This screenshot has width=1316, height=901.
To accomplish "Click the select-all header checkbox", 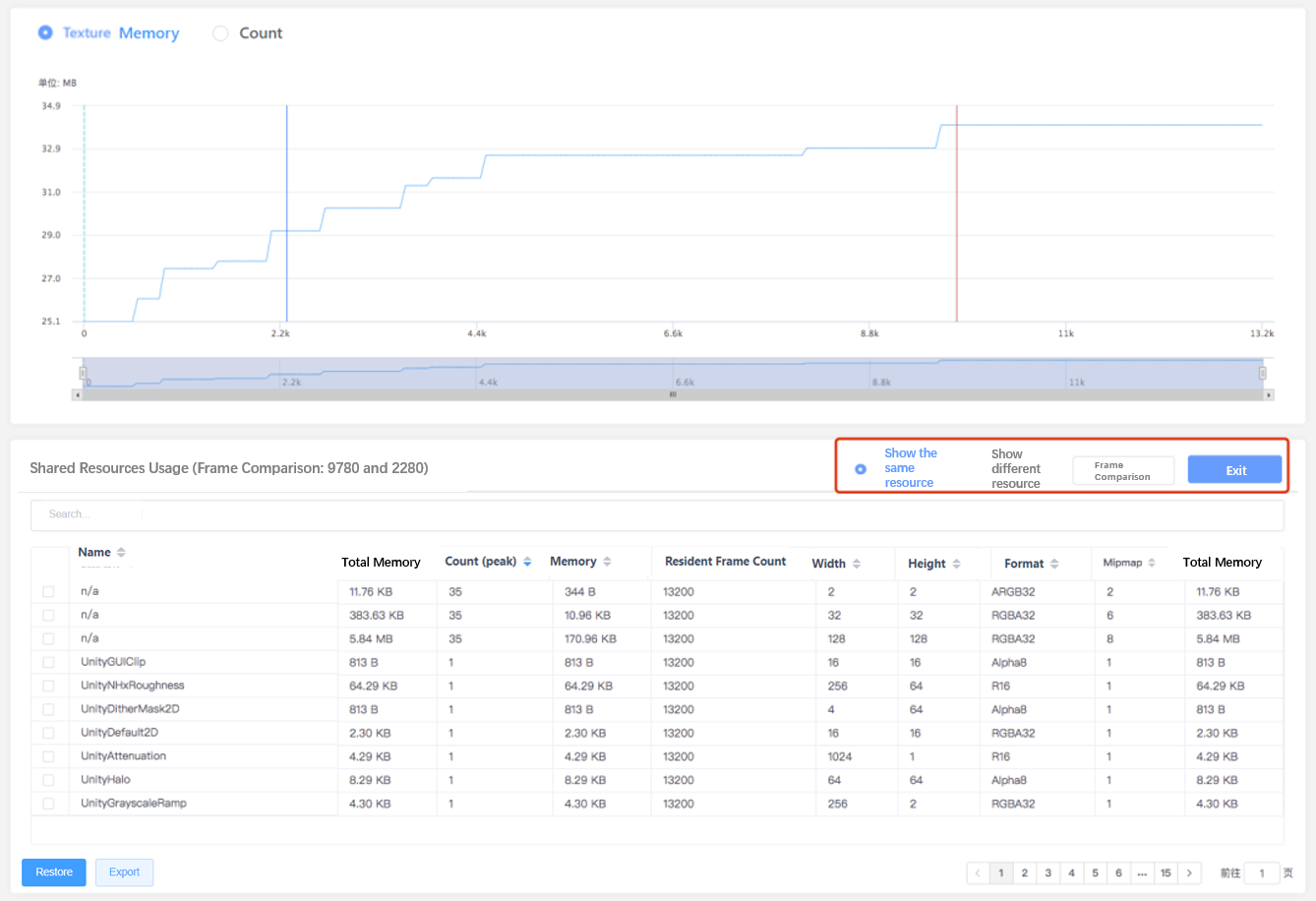I will [48, 561].
